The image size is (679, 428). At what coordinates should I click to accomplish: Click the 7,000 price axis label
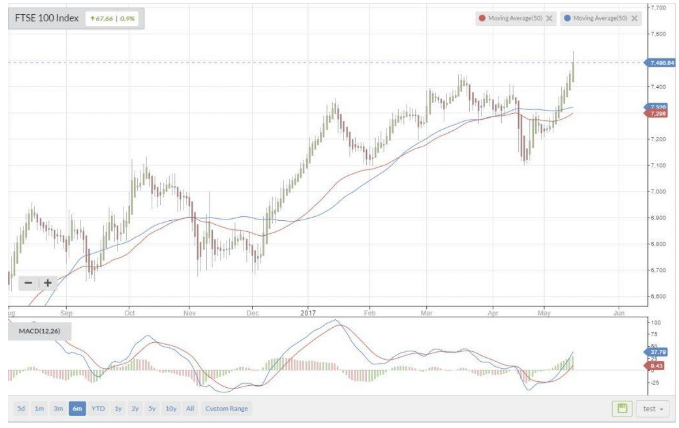(657, 191)
